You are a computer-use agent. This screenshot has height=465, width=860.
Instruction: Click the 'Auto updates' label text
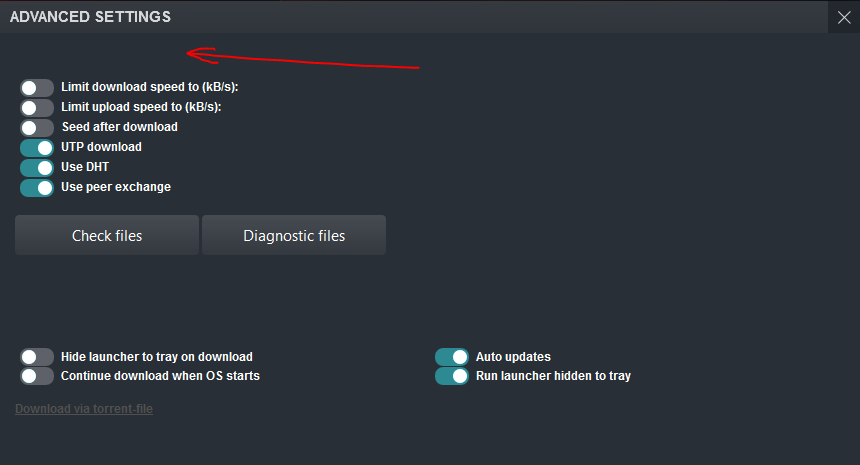coord(513,357)
